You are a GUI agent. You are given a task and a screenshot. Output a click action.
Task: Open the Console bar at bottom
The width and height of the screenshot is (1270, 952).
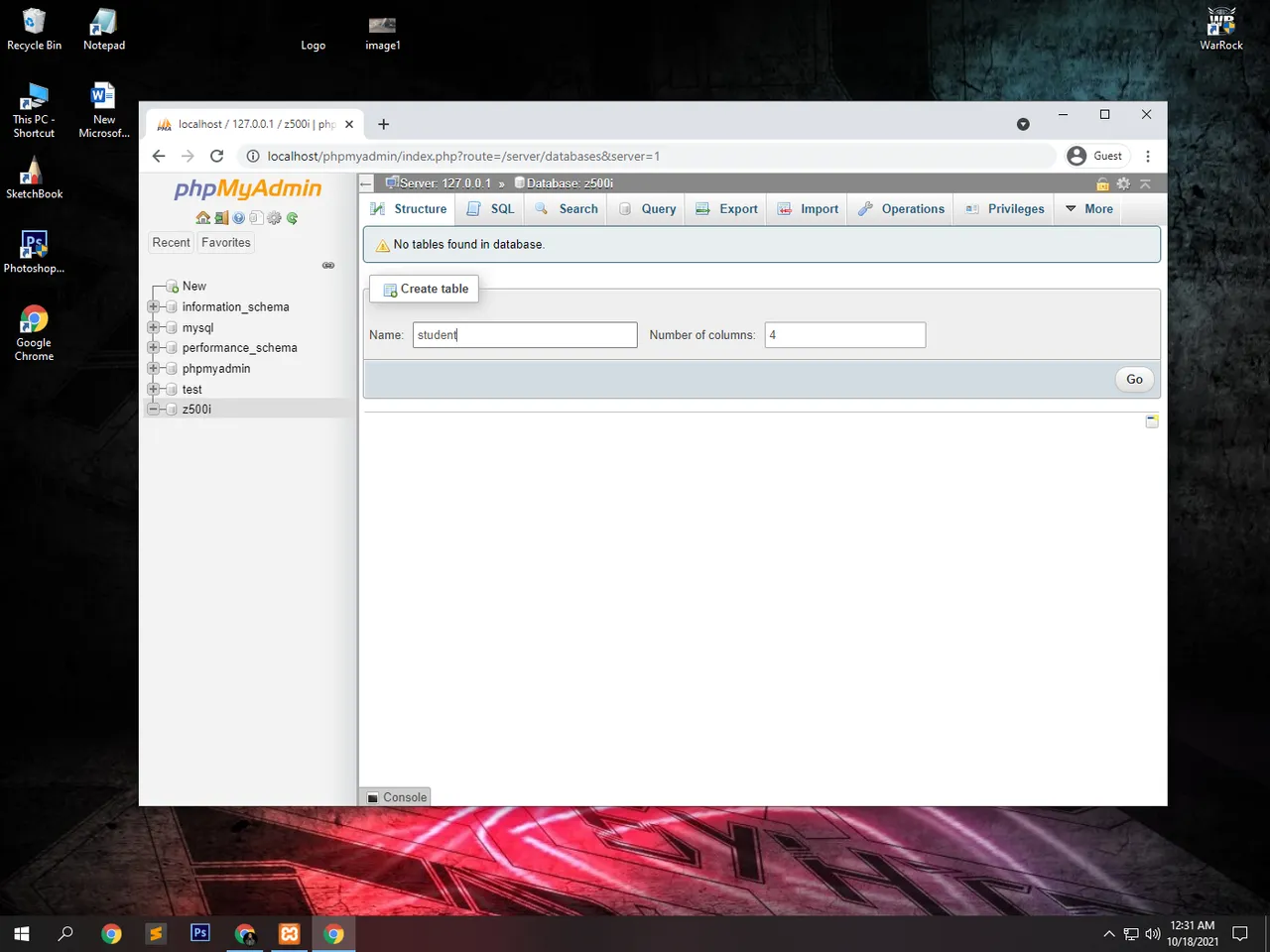coord(397,797)
